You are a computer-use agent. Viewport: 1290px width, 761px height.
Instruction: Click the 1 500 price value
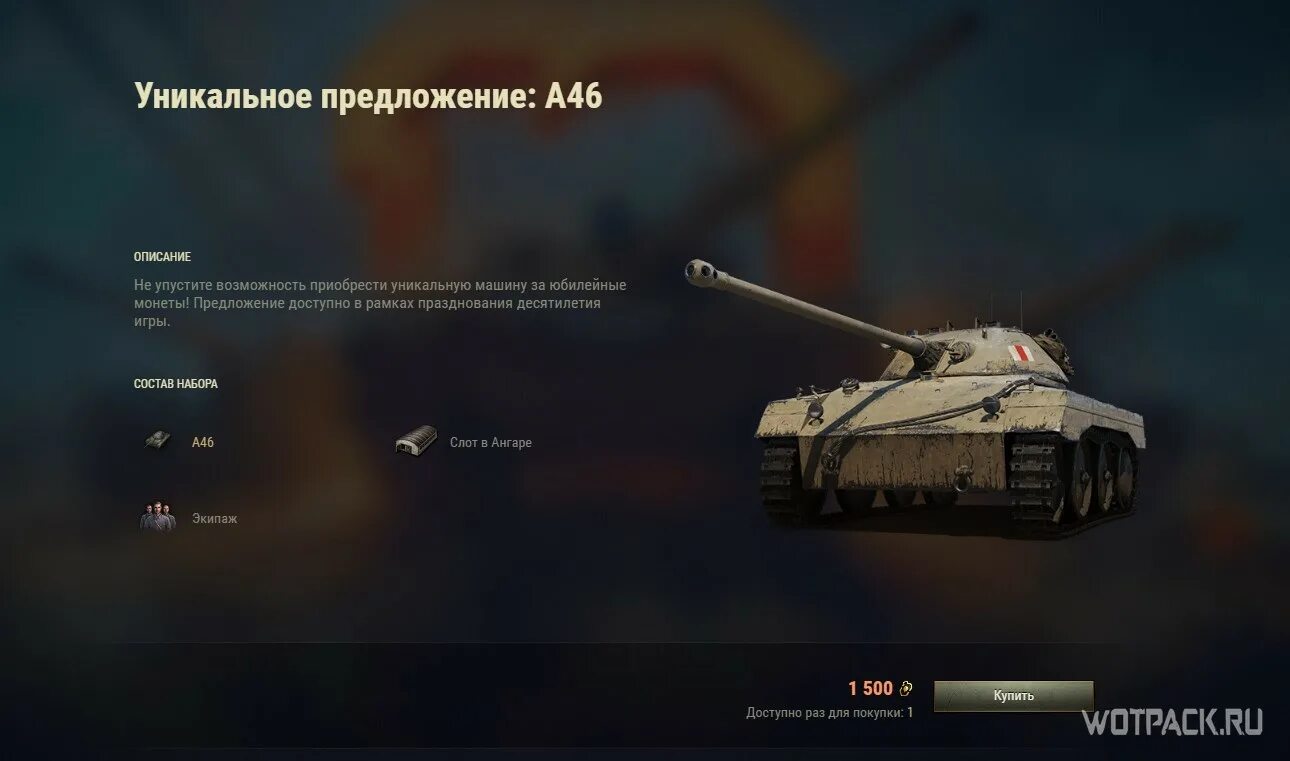pos(870,688)
